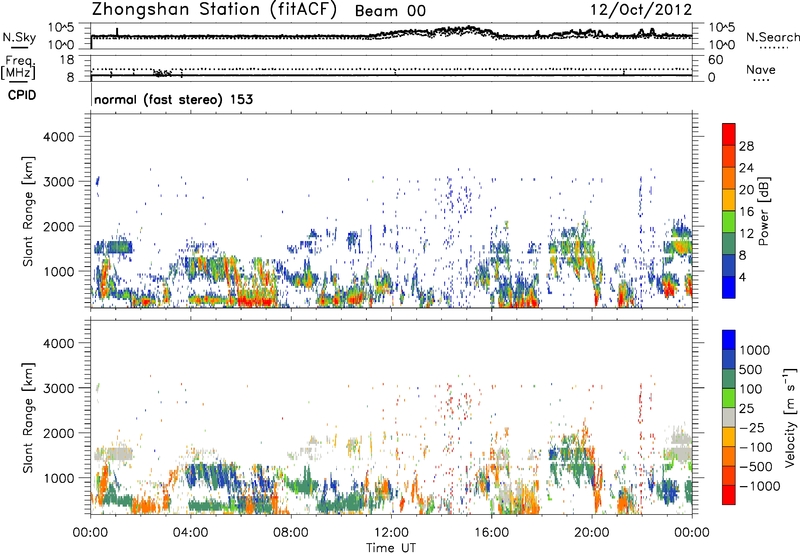Click the orange segment of the Power colorbar
Image resolution: width=800 pixels, height=554 pixels.
[x=729, y=179]
